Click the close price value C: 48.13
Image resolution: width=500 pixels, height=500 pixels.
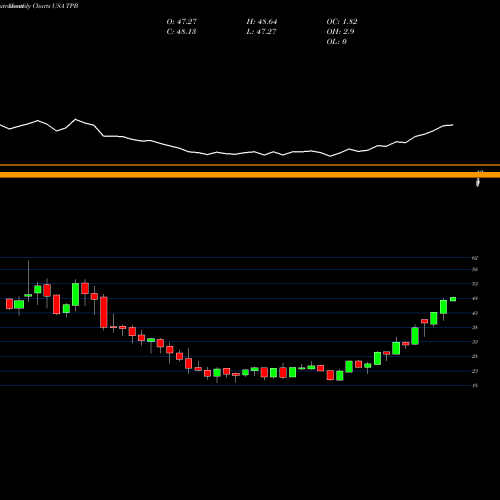tap(181, 32)
